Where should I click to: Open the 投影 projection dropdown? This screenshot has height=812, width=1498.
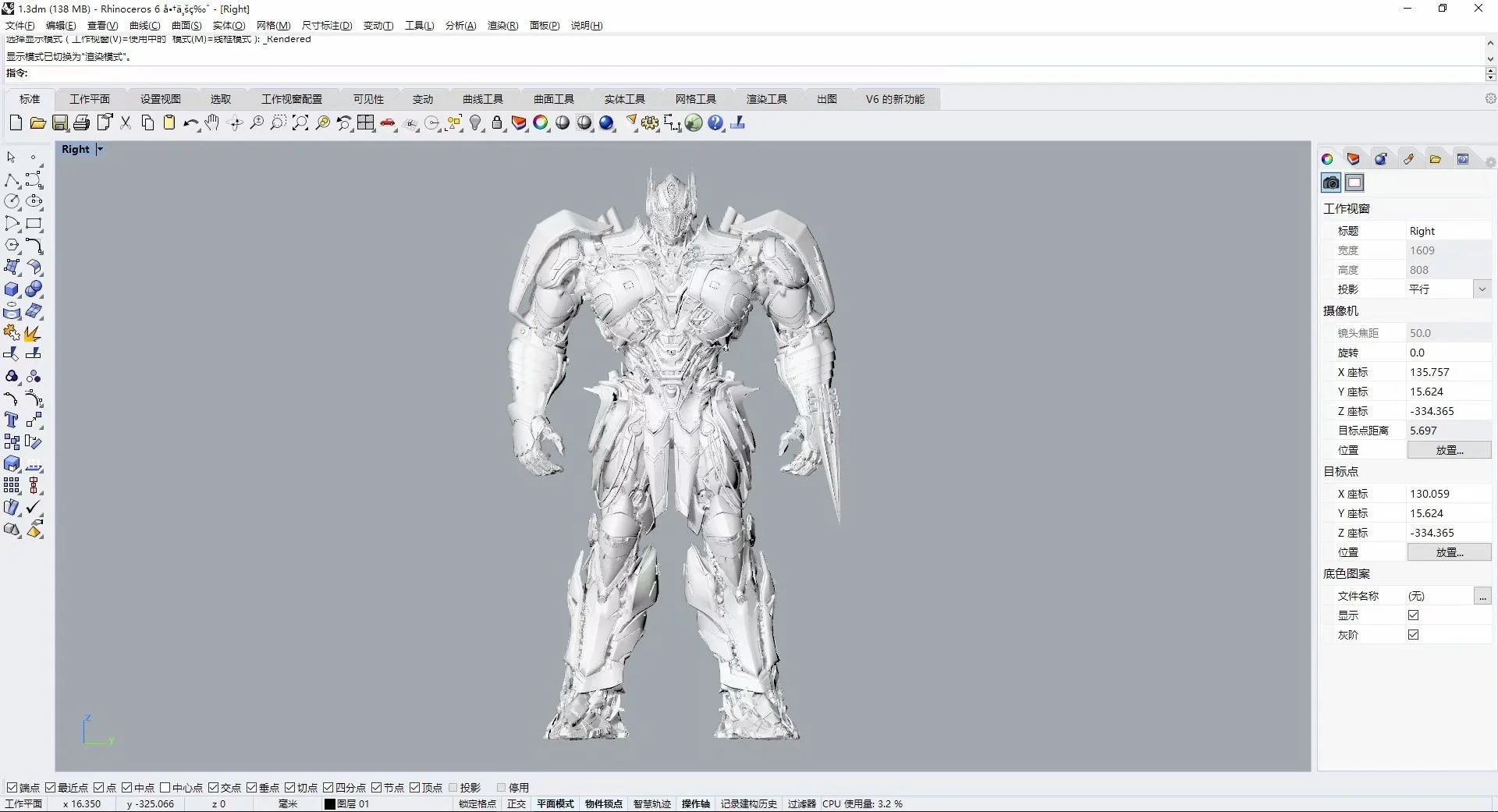coord(1482,289)
